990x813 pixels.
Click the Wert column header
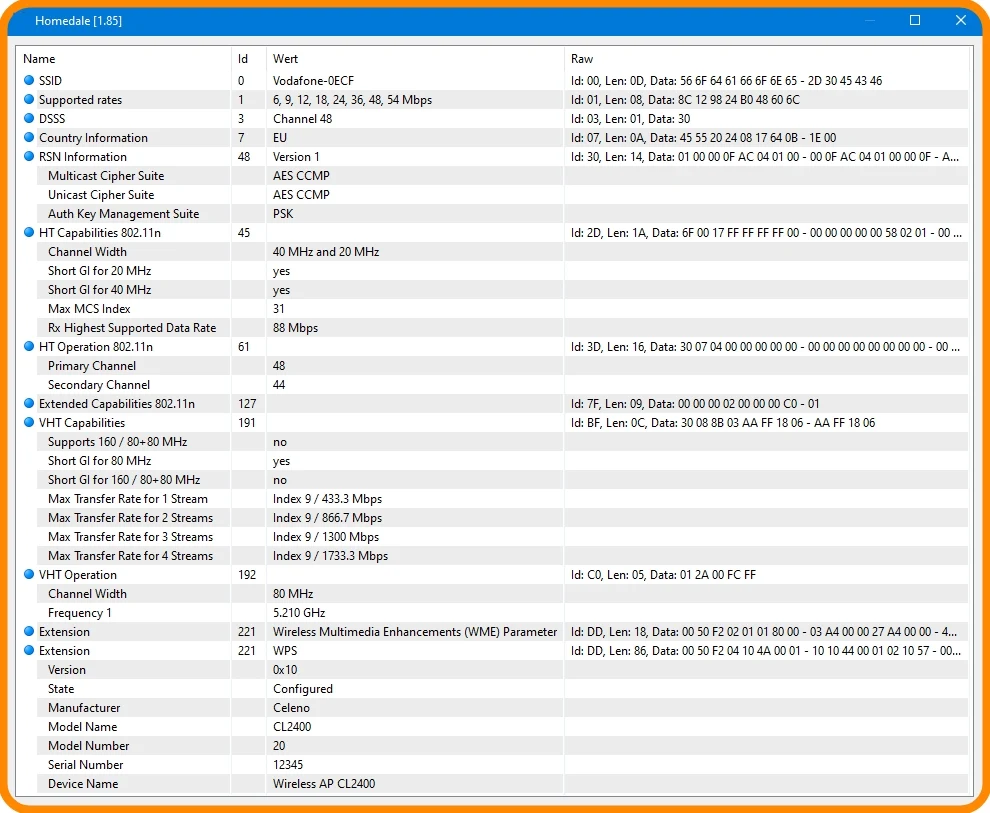click(285, 59)
